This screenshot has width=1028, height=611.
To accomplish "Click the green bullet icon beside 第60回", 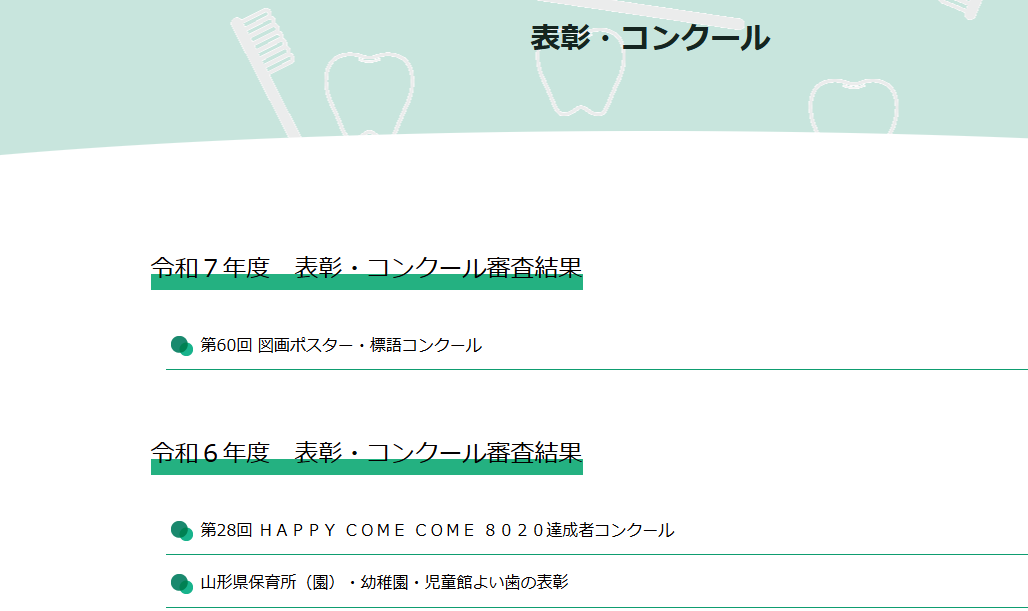I will pyautogui.click(x=181, y=346).
